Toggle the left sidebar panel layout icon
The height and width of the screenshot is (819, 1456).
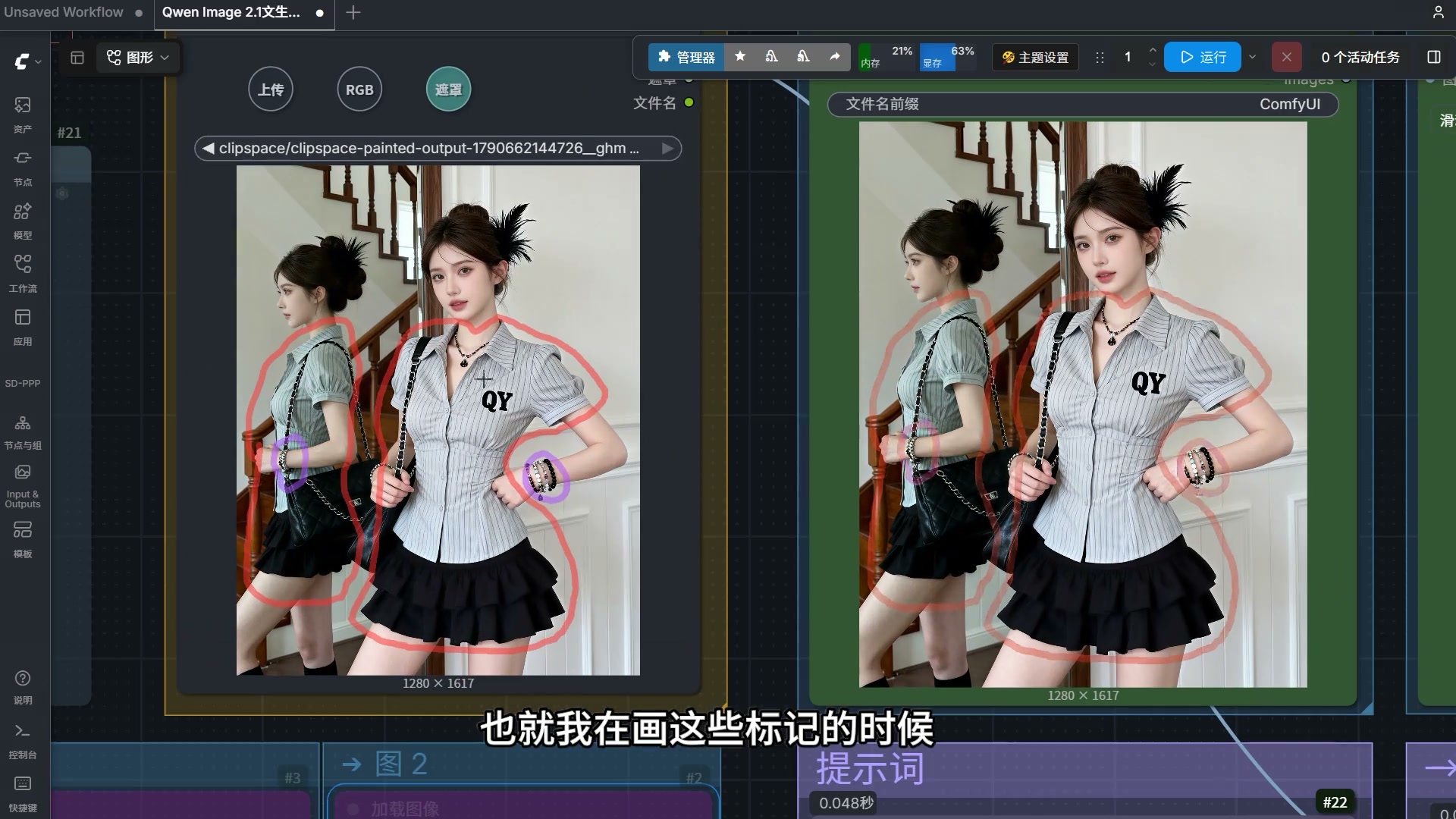(x=77, y=58)
